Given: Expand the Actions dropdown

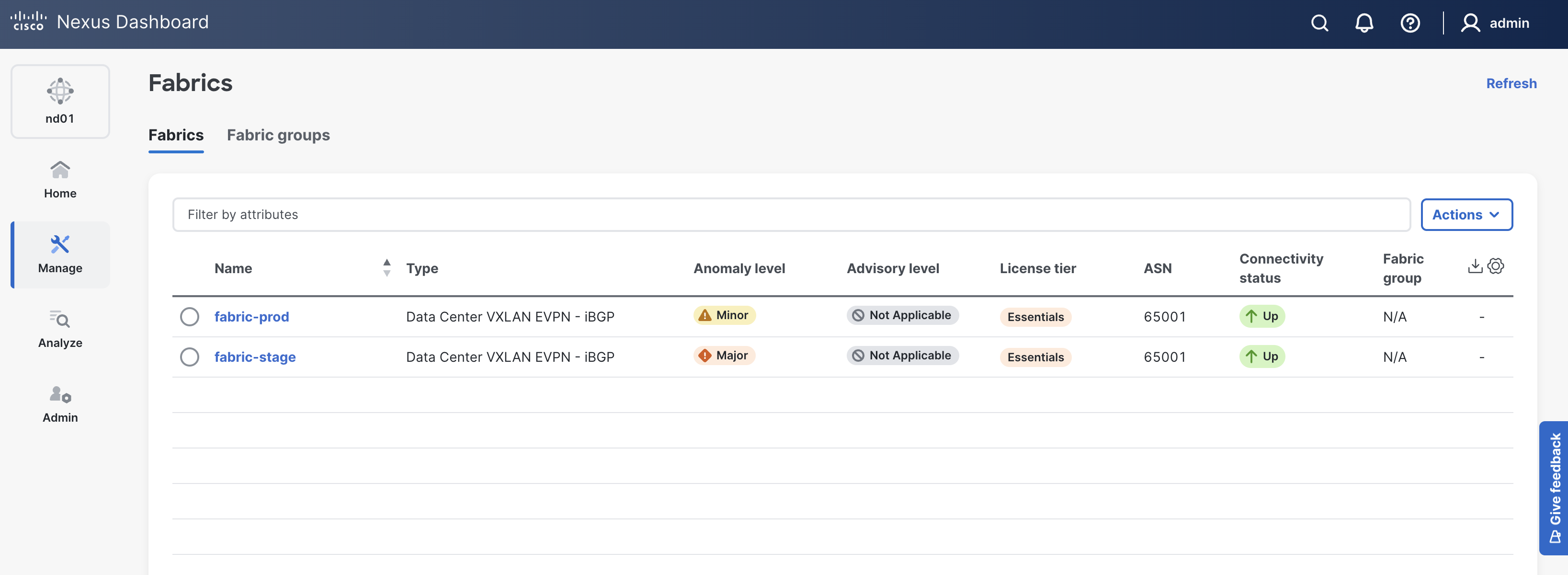Looking at the screenshot, I should (x=1466, y=214).
